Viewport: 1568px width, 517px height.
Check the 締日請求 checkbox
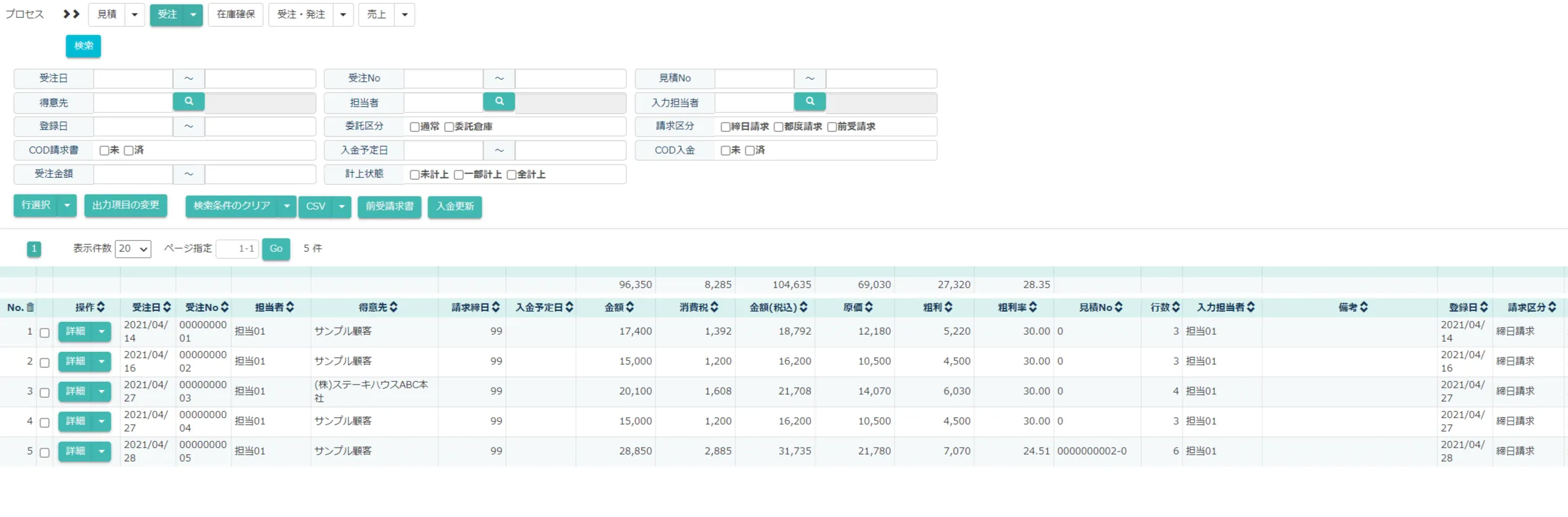[x=726, y=127]
